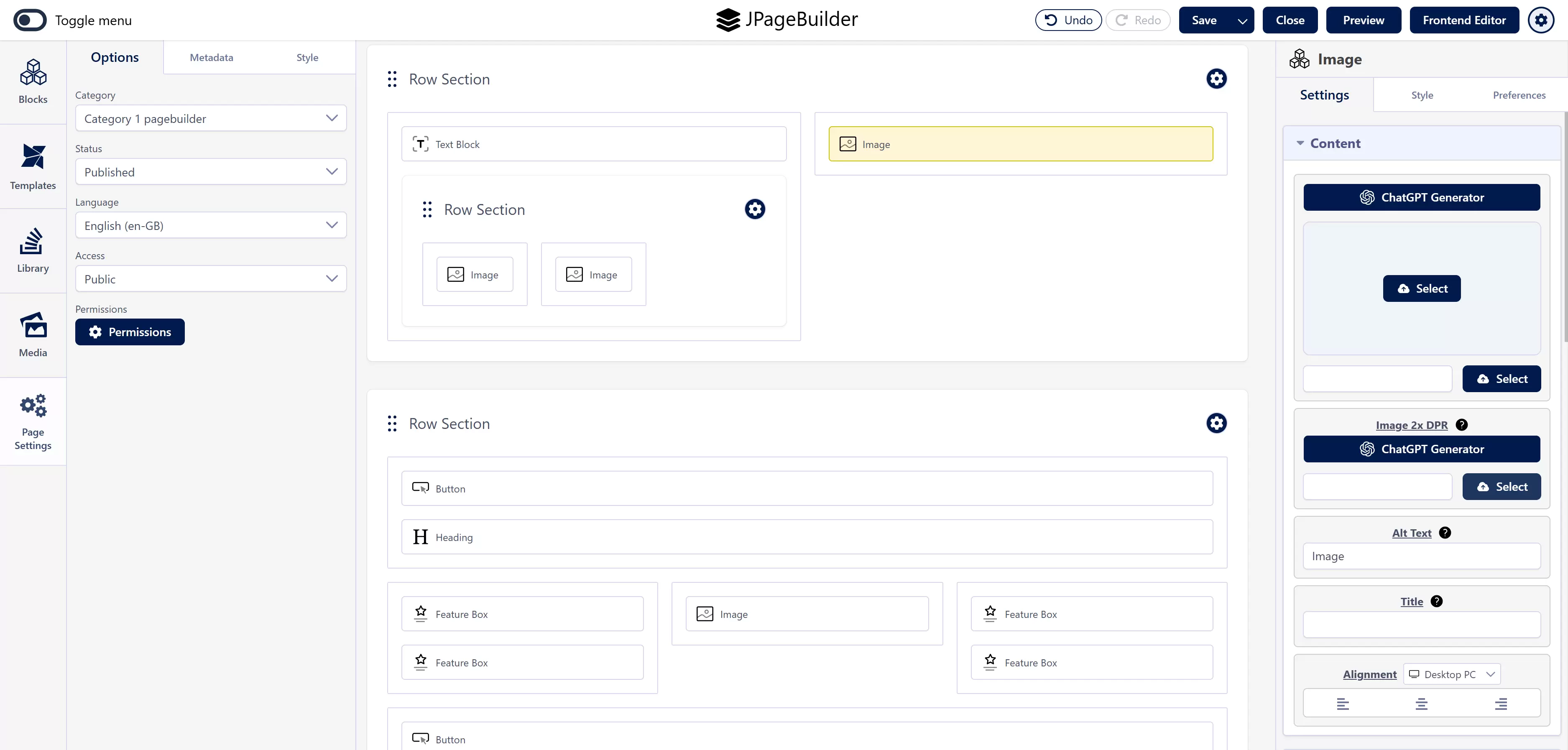Click the top-right global settings gear icon
Viewport: 1568px width, 750px height.
tap(1540, 20)
